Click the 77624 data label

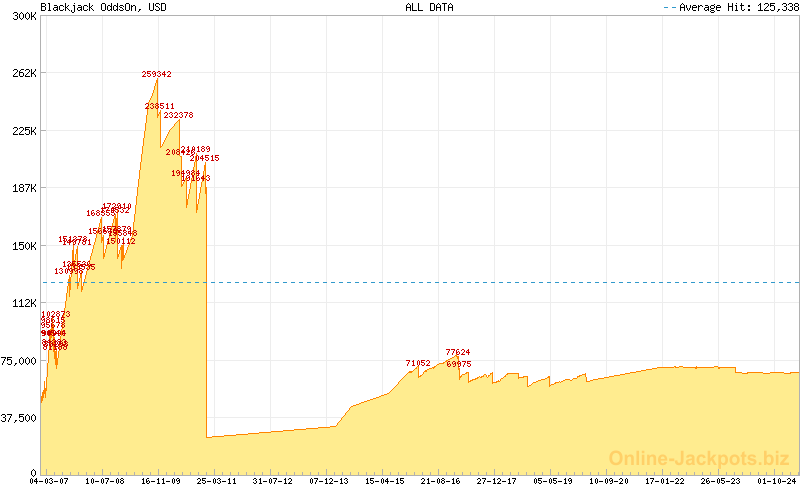pos(458,352)
